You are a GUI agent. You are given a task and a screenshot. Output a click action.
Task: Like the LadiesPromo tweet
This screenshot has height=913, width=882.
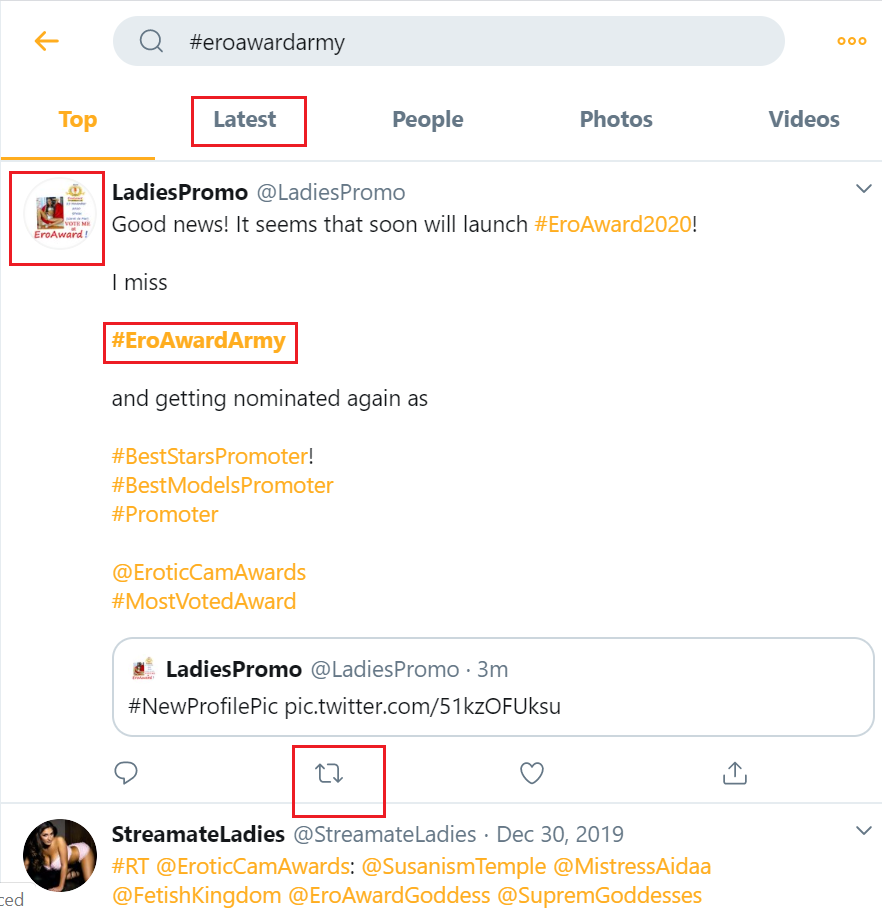pos(532,773)
